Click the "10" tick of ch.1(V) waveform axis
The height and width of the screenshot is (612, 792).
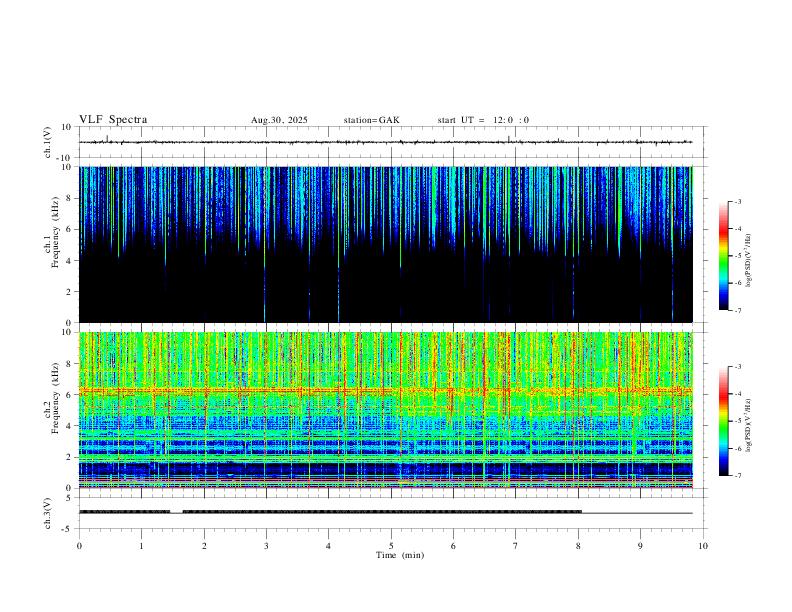(x=67, y=127)
